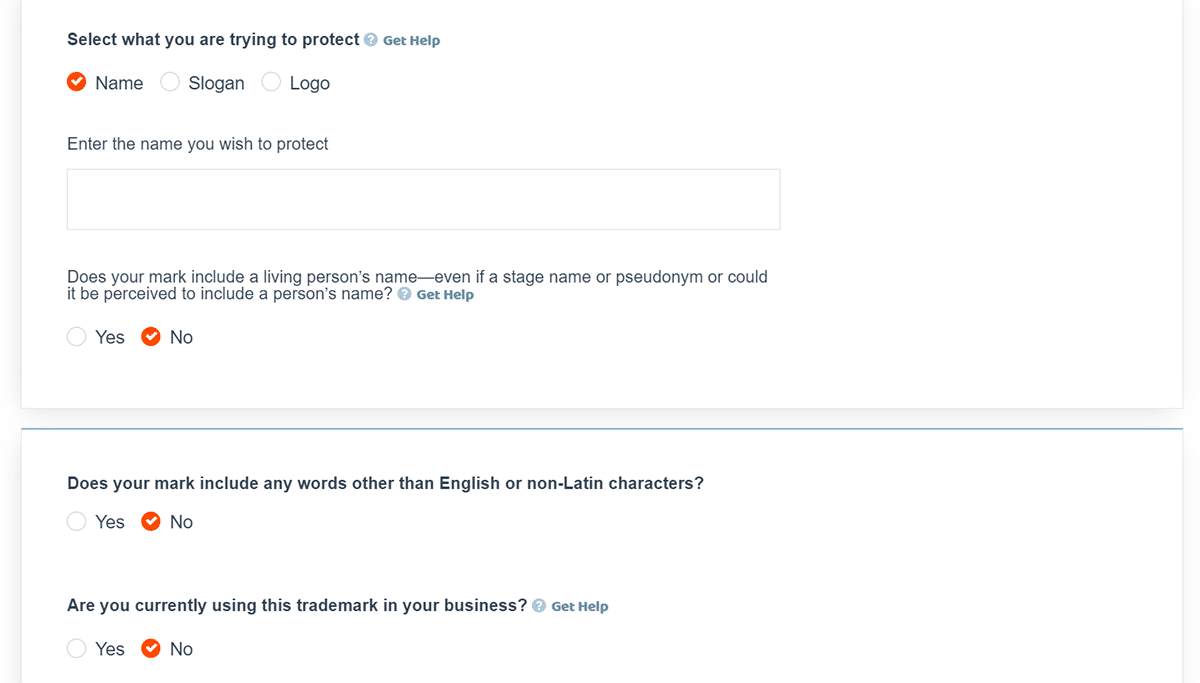1200x683 pixels.
Task: Choose No for the living person's name question
Action: (x=151, y=336)
